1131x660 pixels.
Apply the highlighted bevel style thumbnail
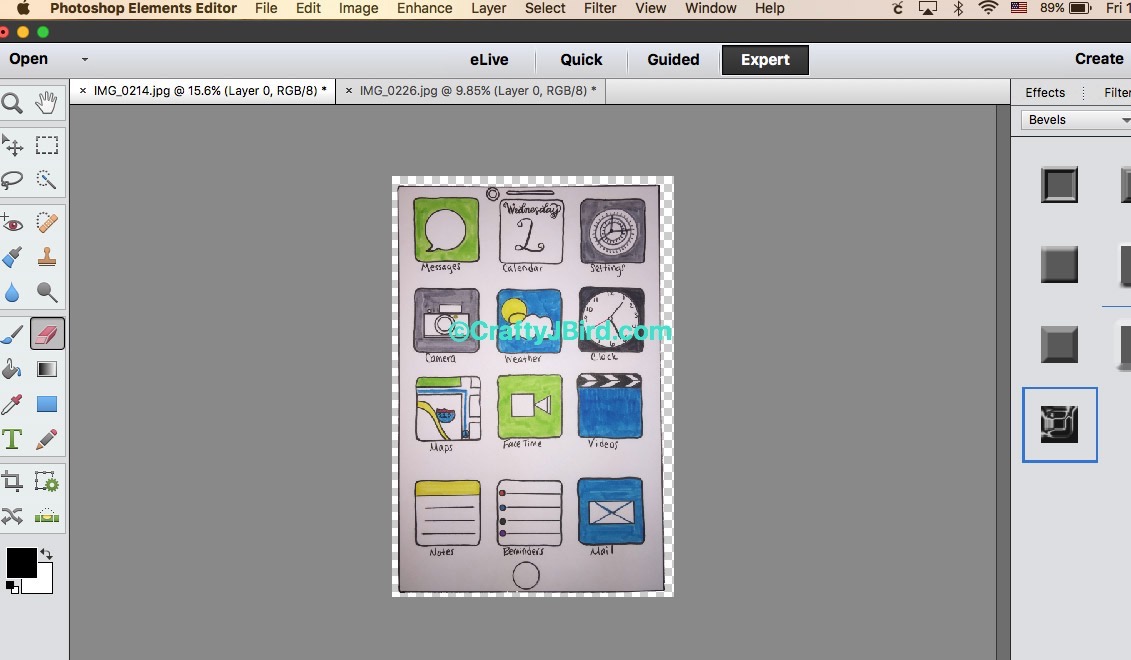coord(1059,425)
